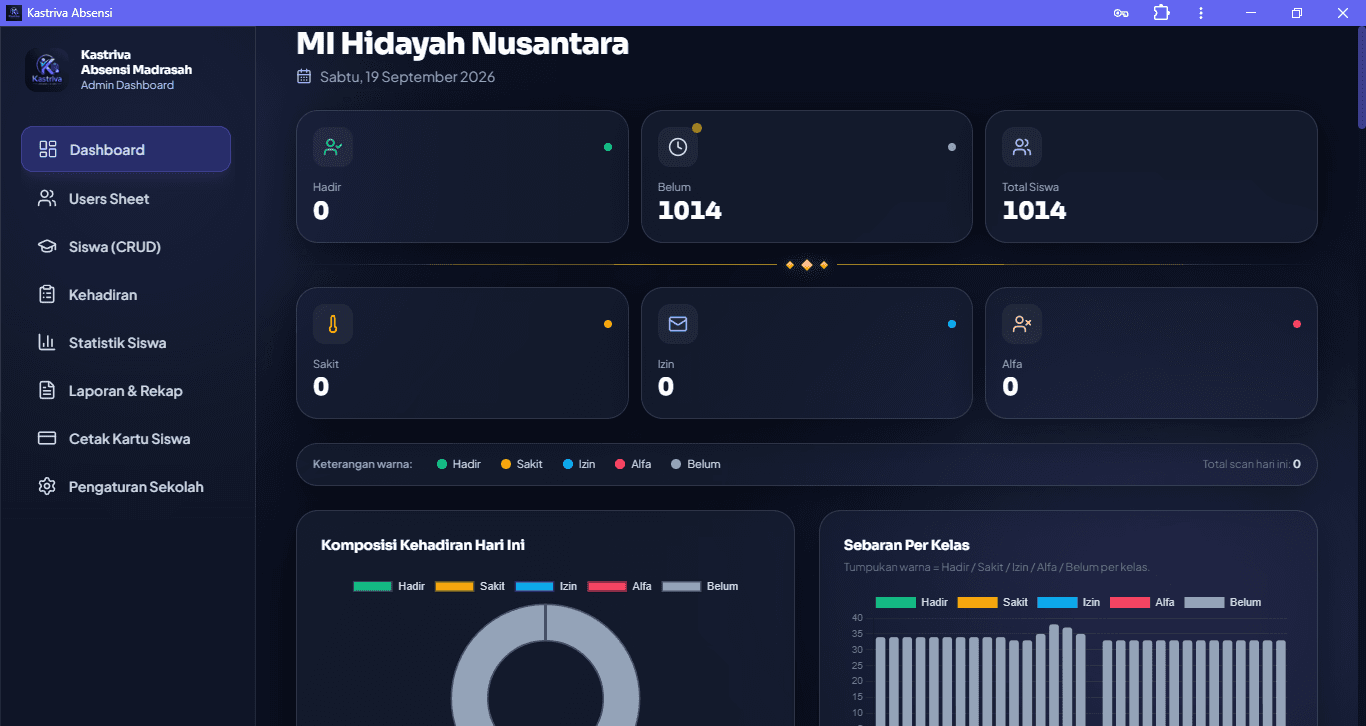Click the calendar icon beside the date
1366x726 pixels.
click(x=304, y=77)
